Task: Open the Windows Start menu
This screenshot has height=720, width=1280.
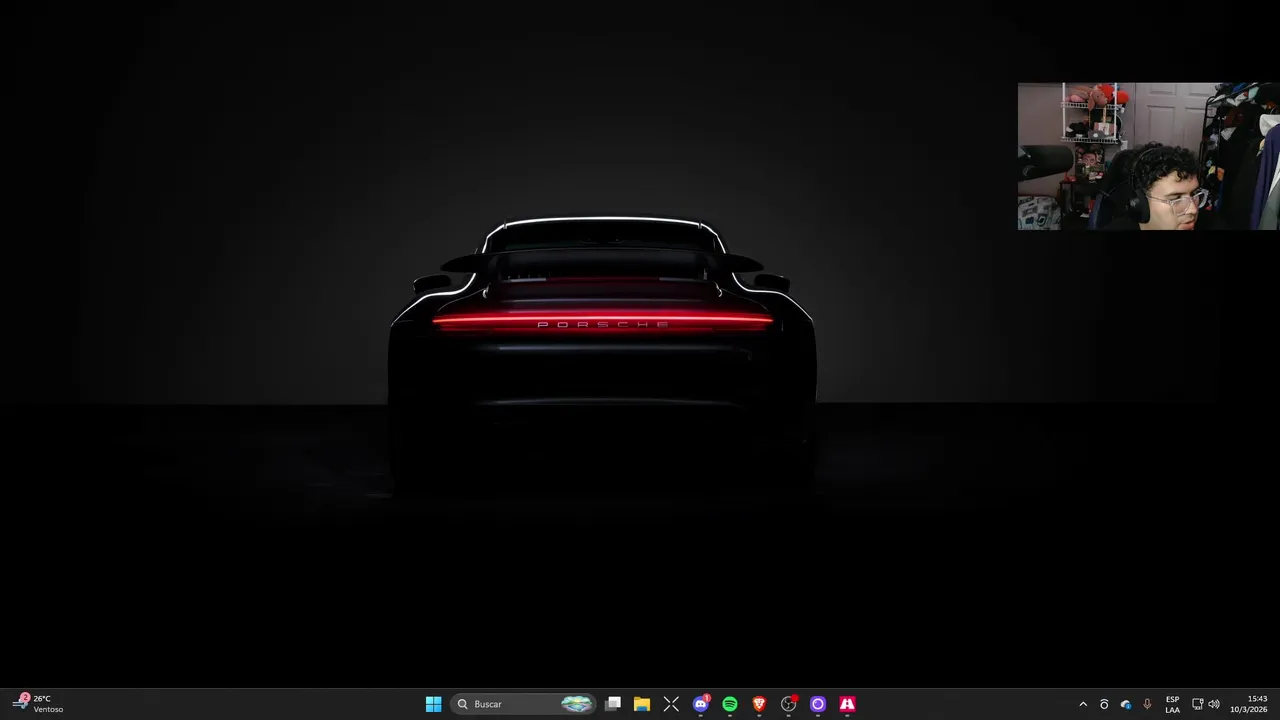Action: pos(433,704)
